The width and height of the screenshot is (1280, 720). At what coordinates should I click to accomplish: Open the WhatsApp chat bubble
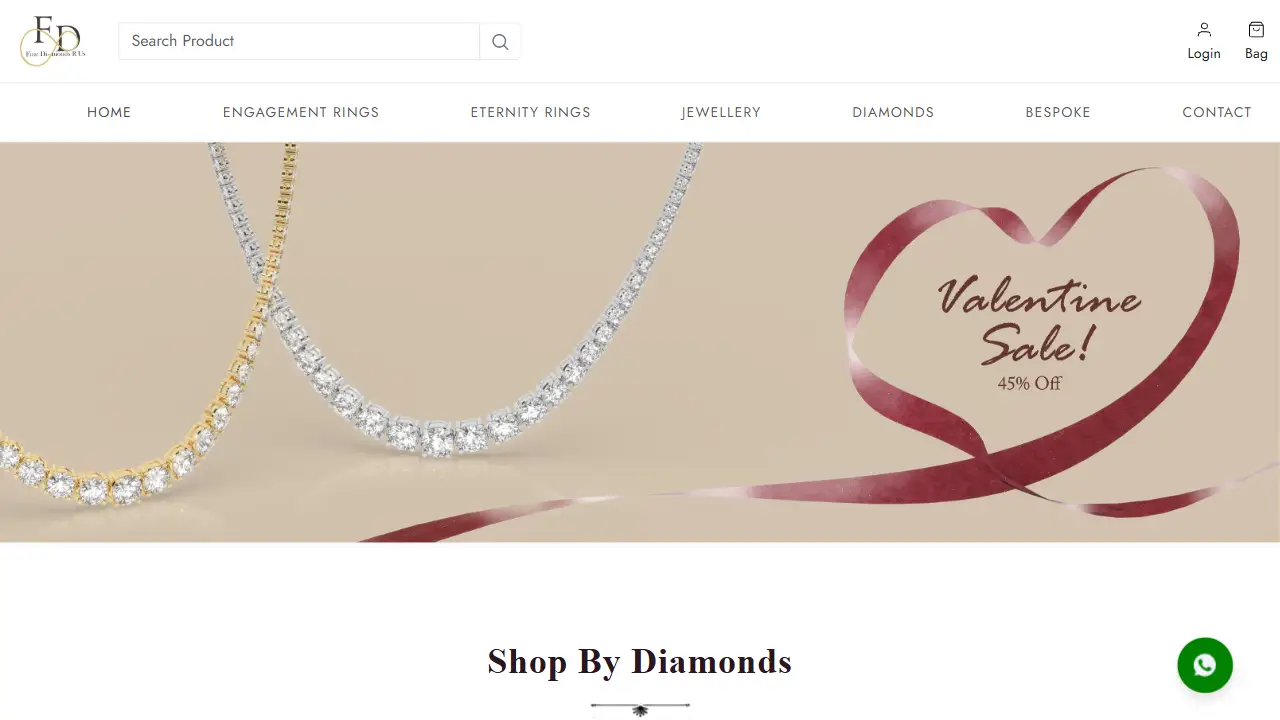coord(1205,665)
